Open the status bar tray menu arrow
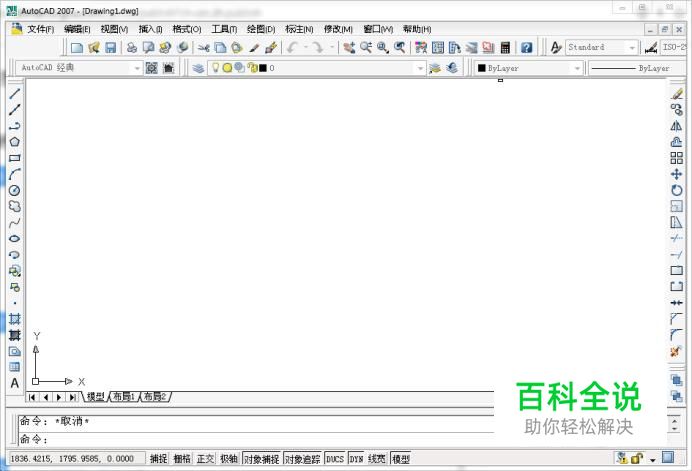Image resolution: width=692 pixels, height=471 pixels. (x=652, y=460)
